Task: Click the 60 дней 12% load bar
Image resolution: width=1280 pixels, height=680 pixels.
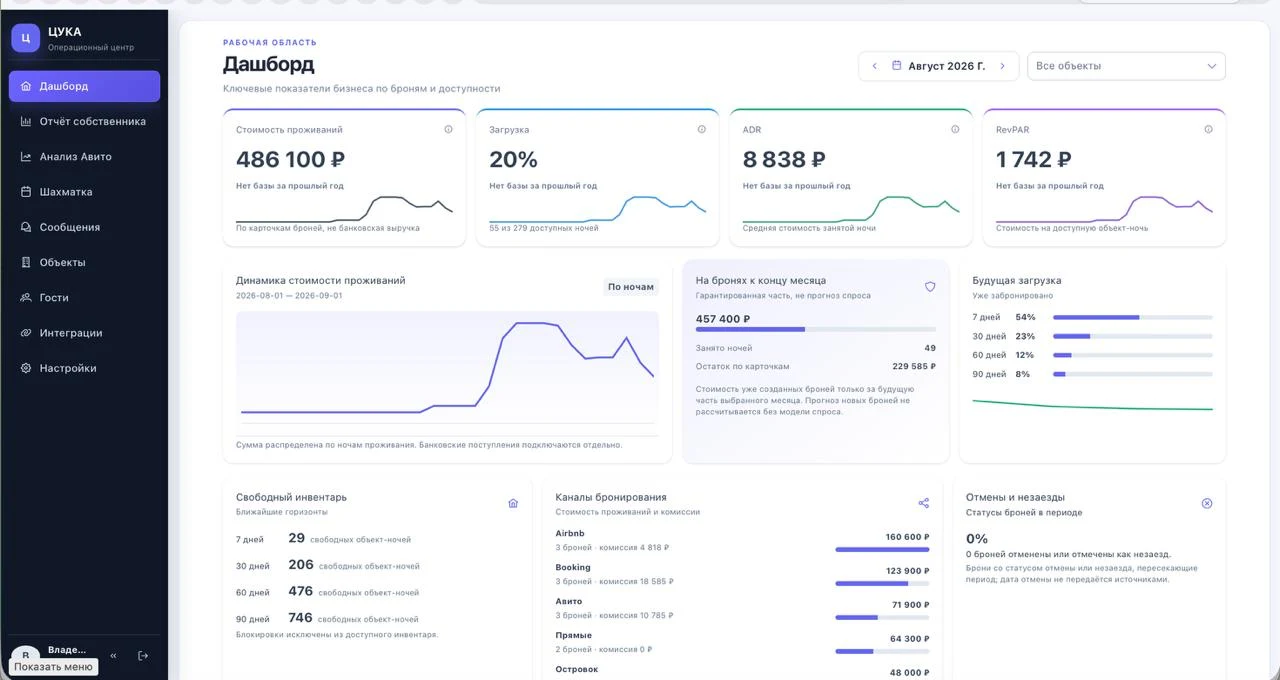Action: 1133,355
